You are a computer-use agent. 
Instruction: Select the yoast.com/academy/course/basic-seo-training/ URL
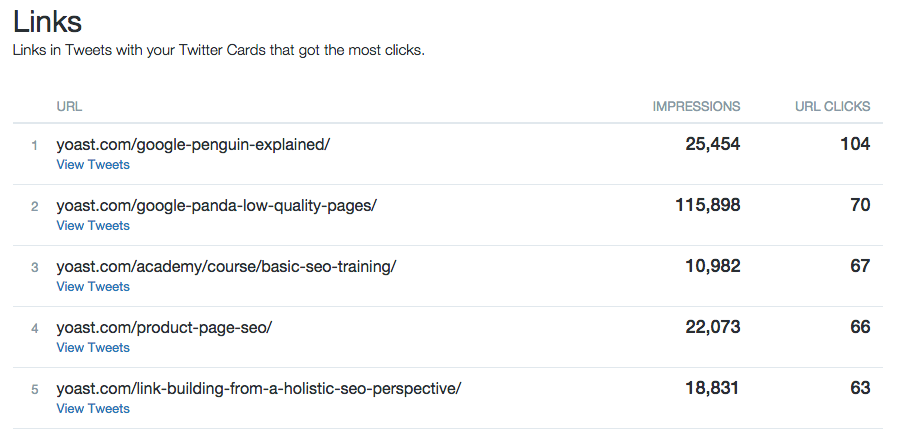coord(226,267)
